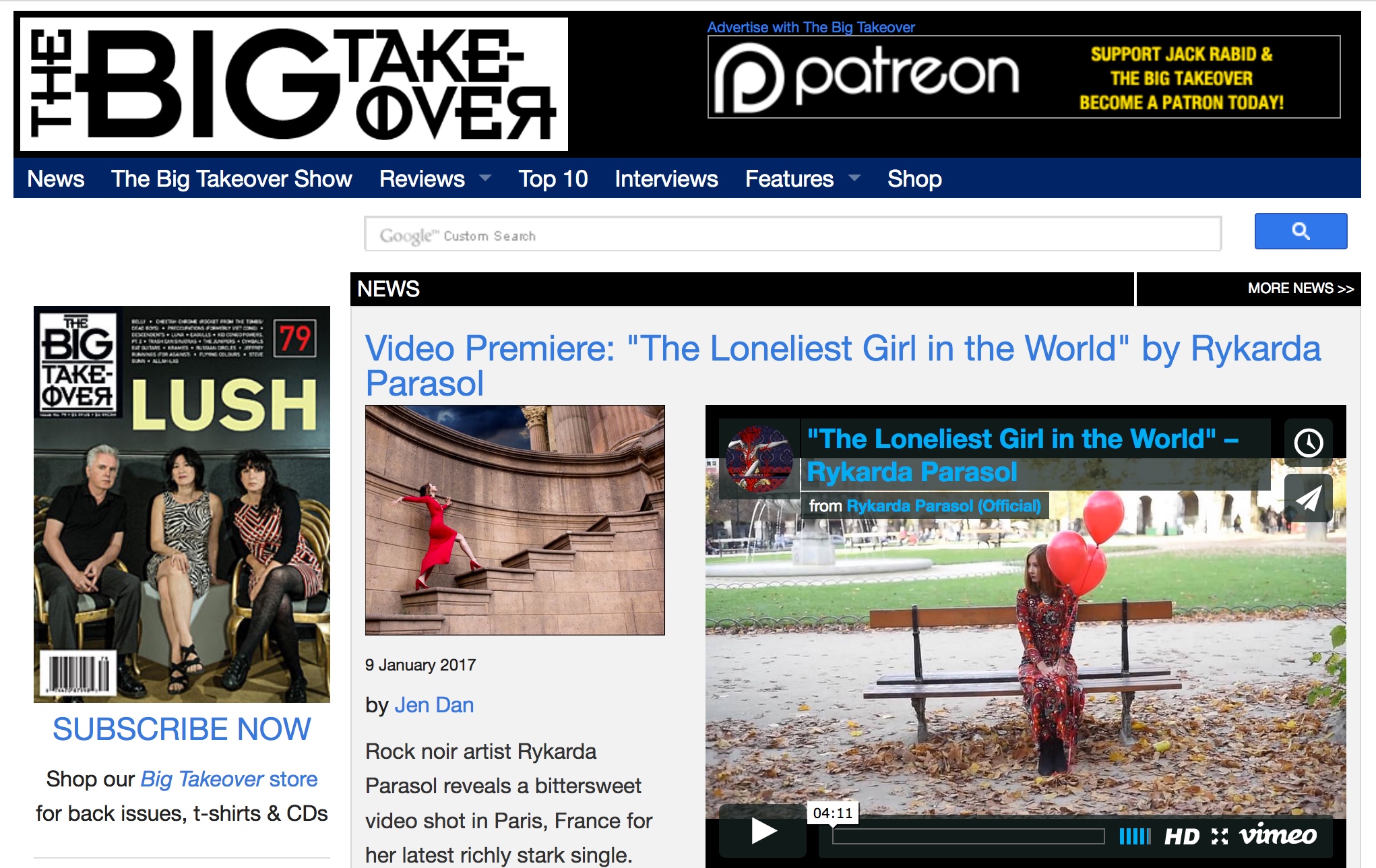The image size is (1376, 868).
Task: Open MORE NEWS >> link
Action: click(1301, 288)
